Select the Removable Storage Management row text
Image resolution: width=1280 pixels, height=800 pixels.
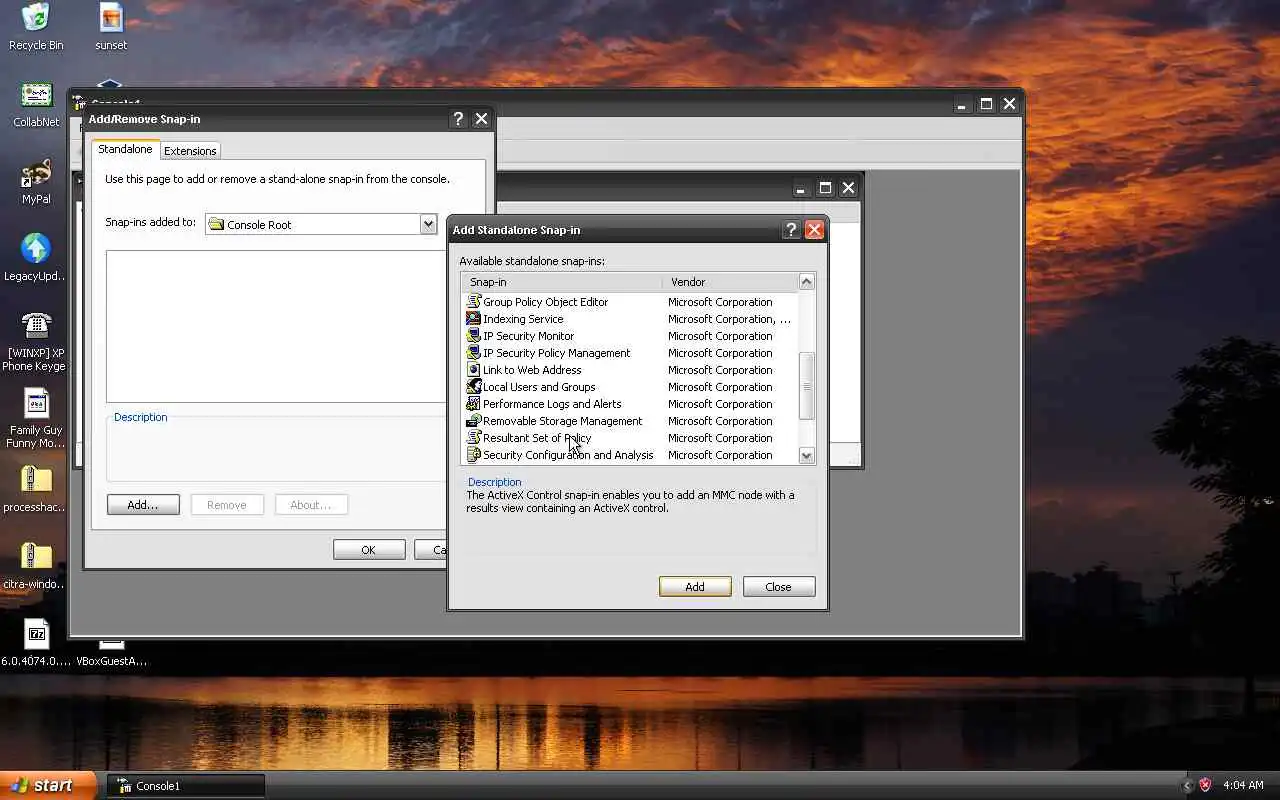(x=563, y=421)
